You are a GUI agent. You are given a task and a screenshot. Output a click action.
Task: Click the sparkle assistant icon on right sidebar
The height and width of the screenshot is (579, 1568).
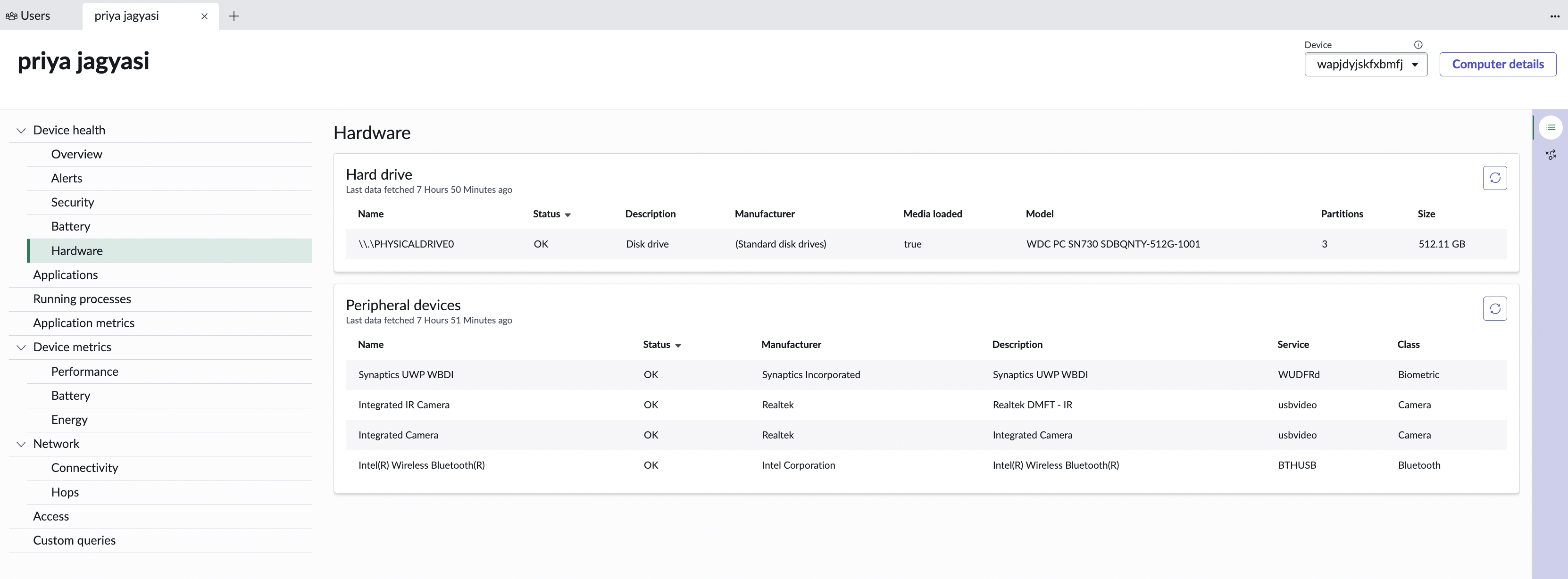(1551, 155)
